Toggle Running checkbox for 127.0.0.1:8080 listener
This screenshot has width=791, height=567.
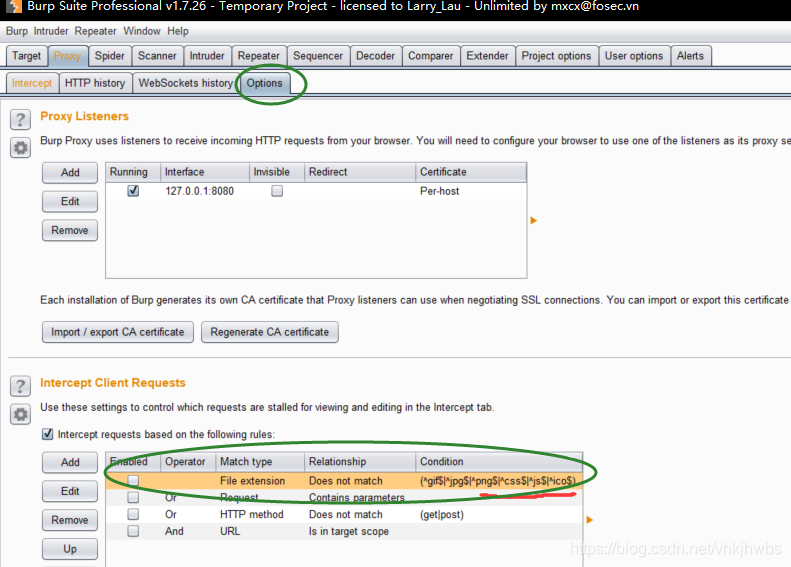[133, 191]
